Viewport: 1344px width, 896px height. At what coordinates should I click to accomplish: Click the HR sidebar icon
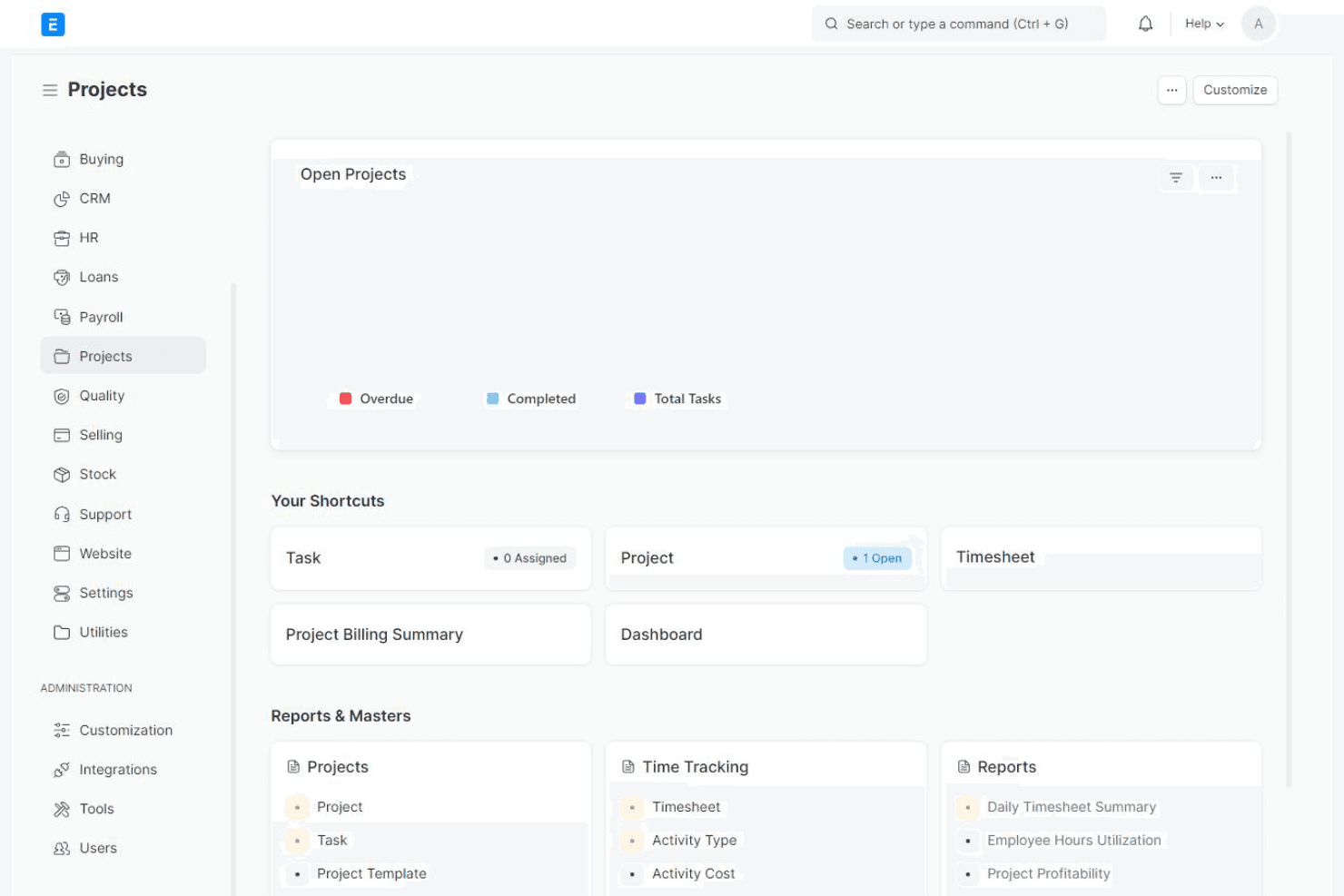point(62,238)
